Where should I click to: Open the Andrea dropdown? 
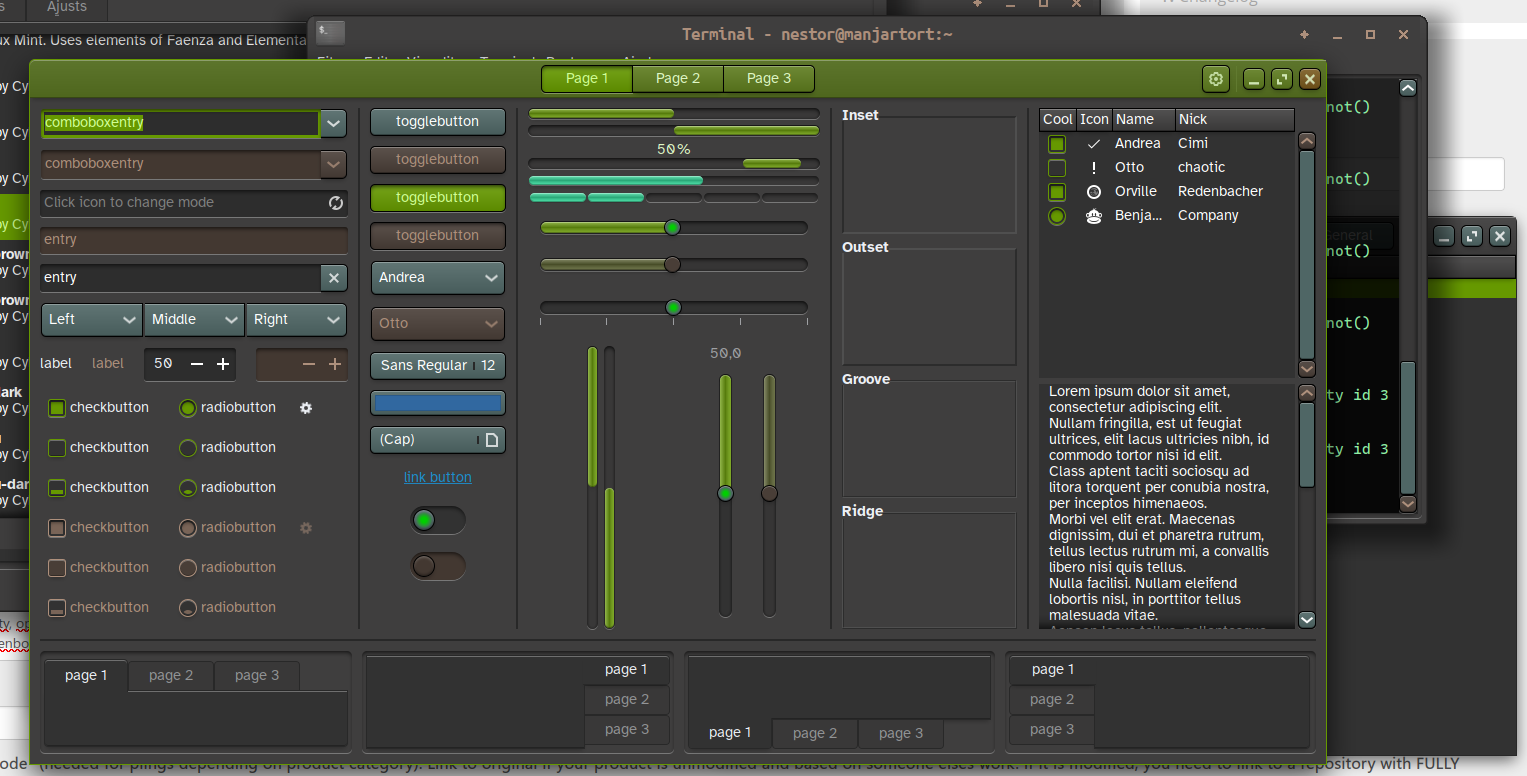(x=438, y=278)
